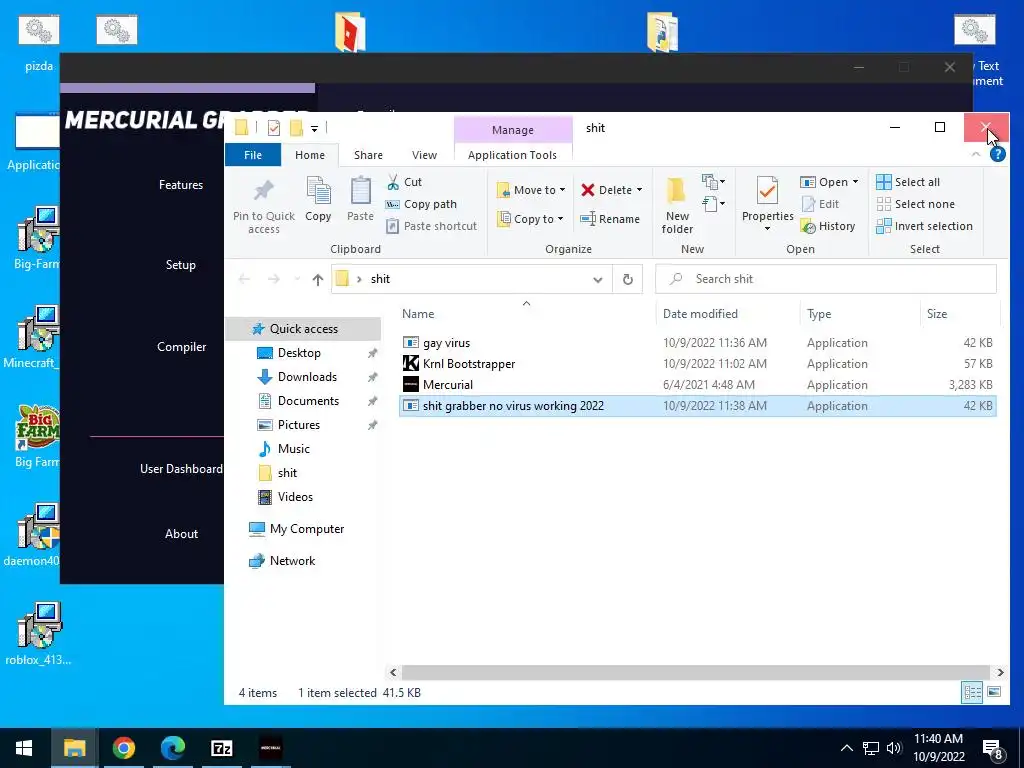
Task: Expand Move to dropdown
Action: pos(562,190)
